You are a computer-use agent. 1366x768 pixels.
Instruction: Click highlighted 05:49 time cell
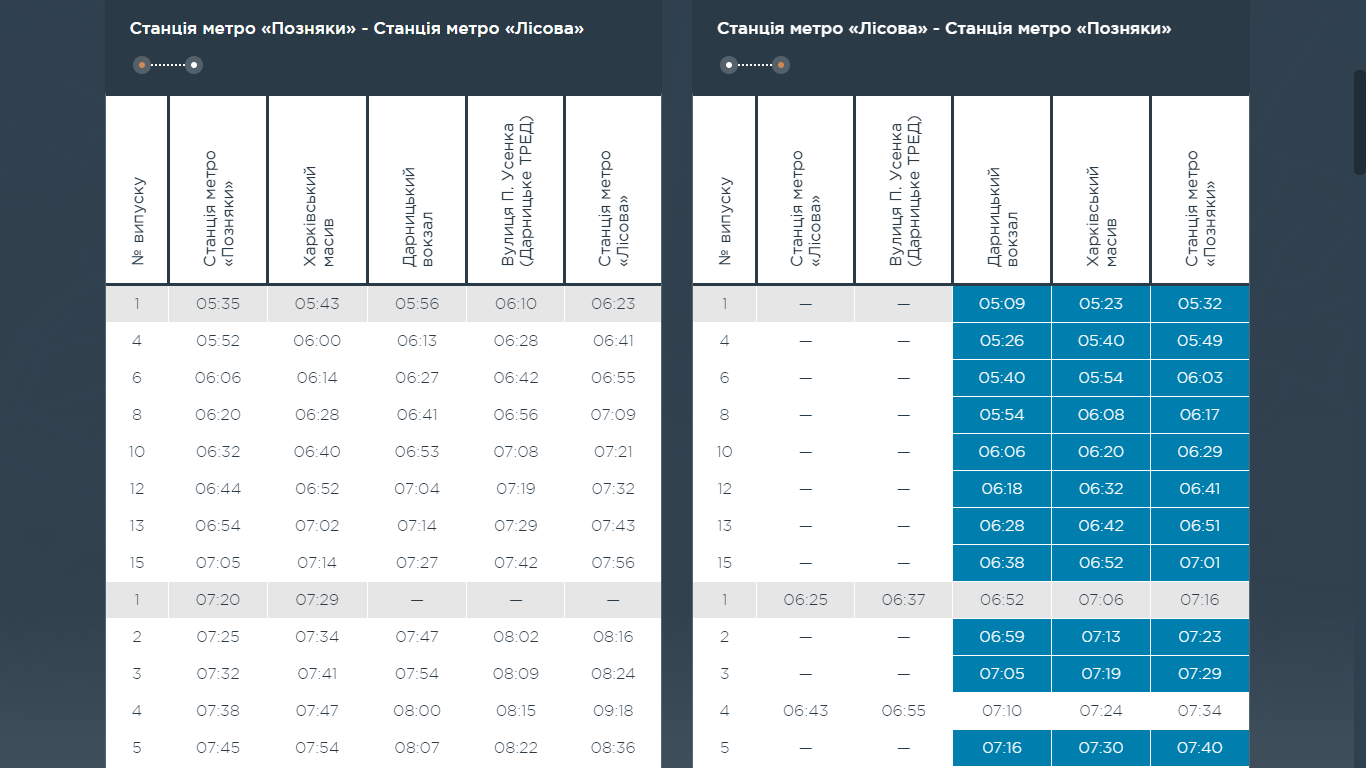tap(1200, 341)
